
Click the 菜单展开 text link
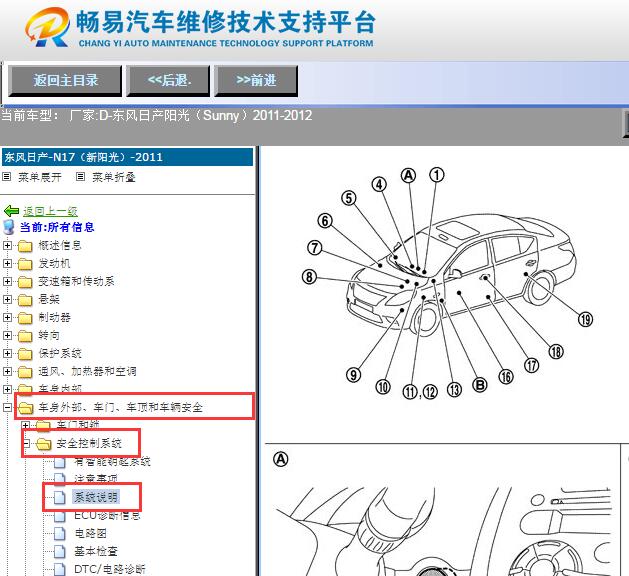(40, 177)
